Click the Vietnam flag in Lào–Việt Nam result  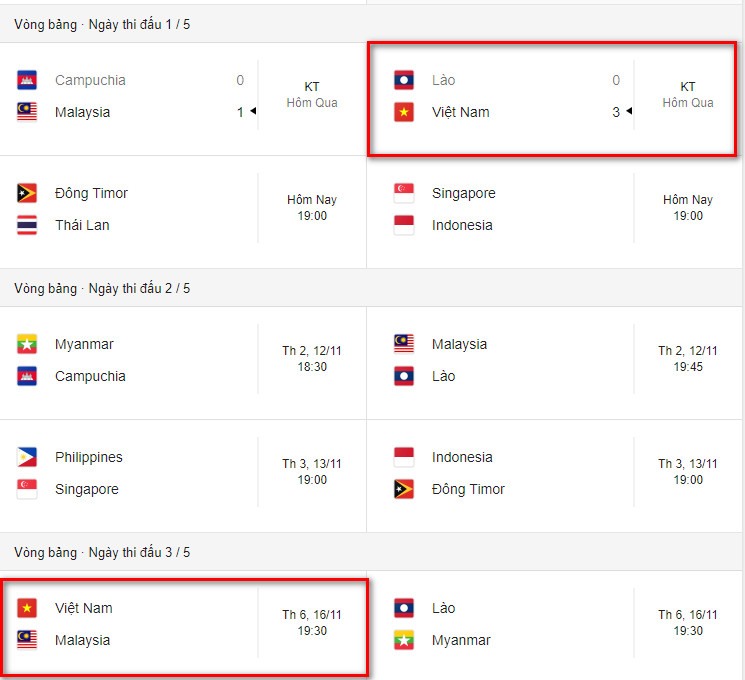[404, 112]
